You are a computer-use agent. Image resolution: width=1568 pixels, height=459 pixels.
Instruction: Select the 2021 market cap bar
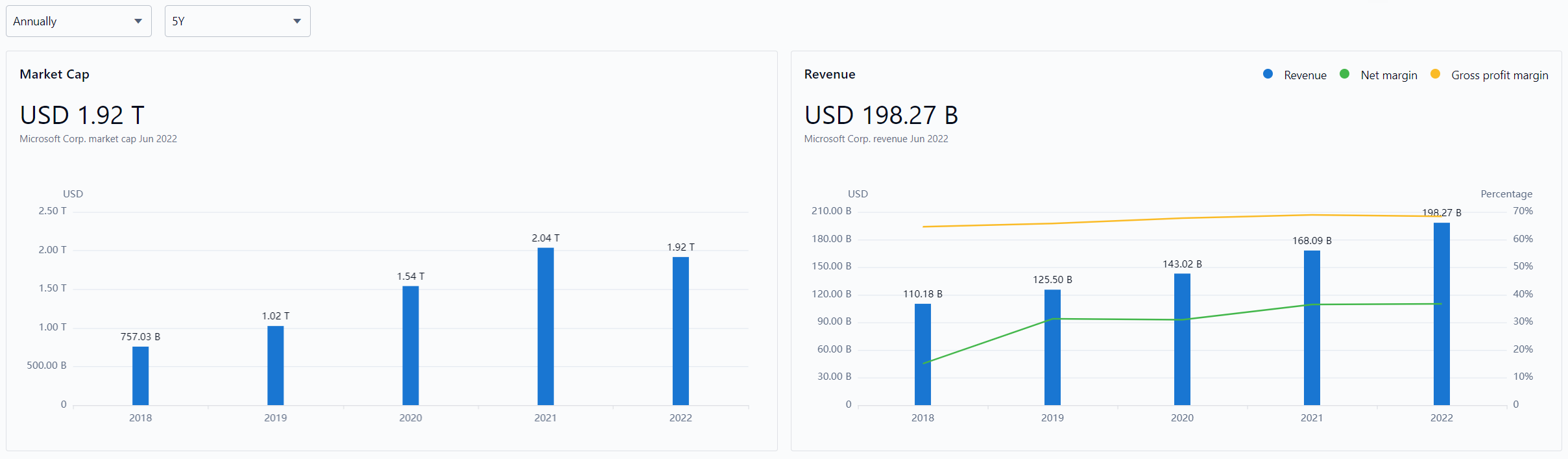546,327
